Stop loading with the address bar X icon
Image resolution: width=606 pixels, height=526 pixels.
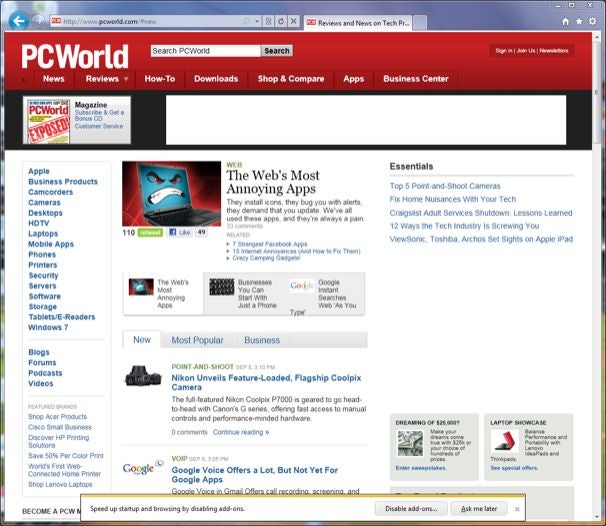tap(293, 21)
